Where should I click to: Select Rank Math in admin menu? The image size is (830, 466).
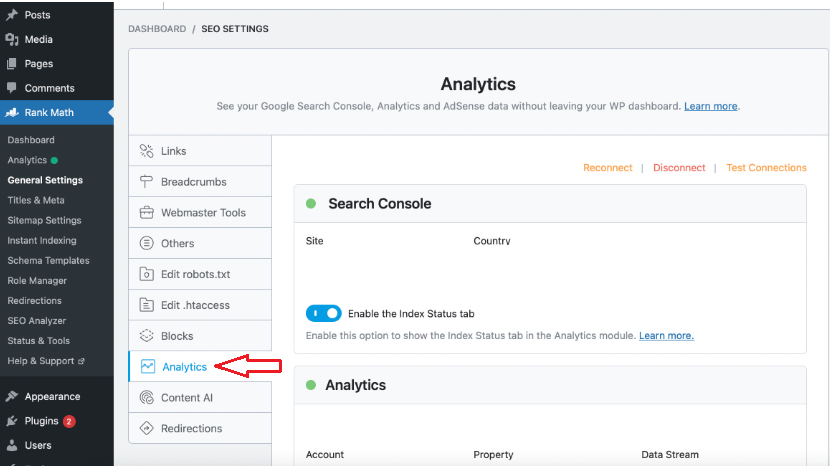point(57,112)
